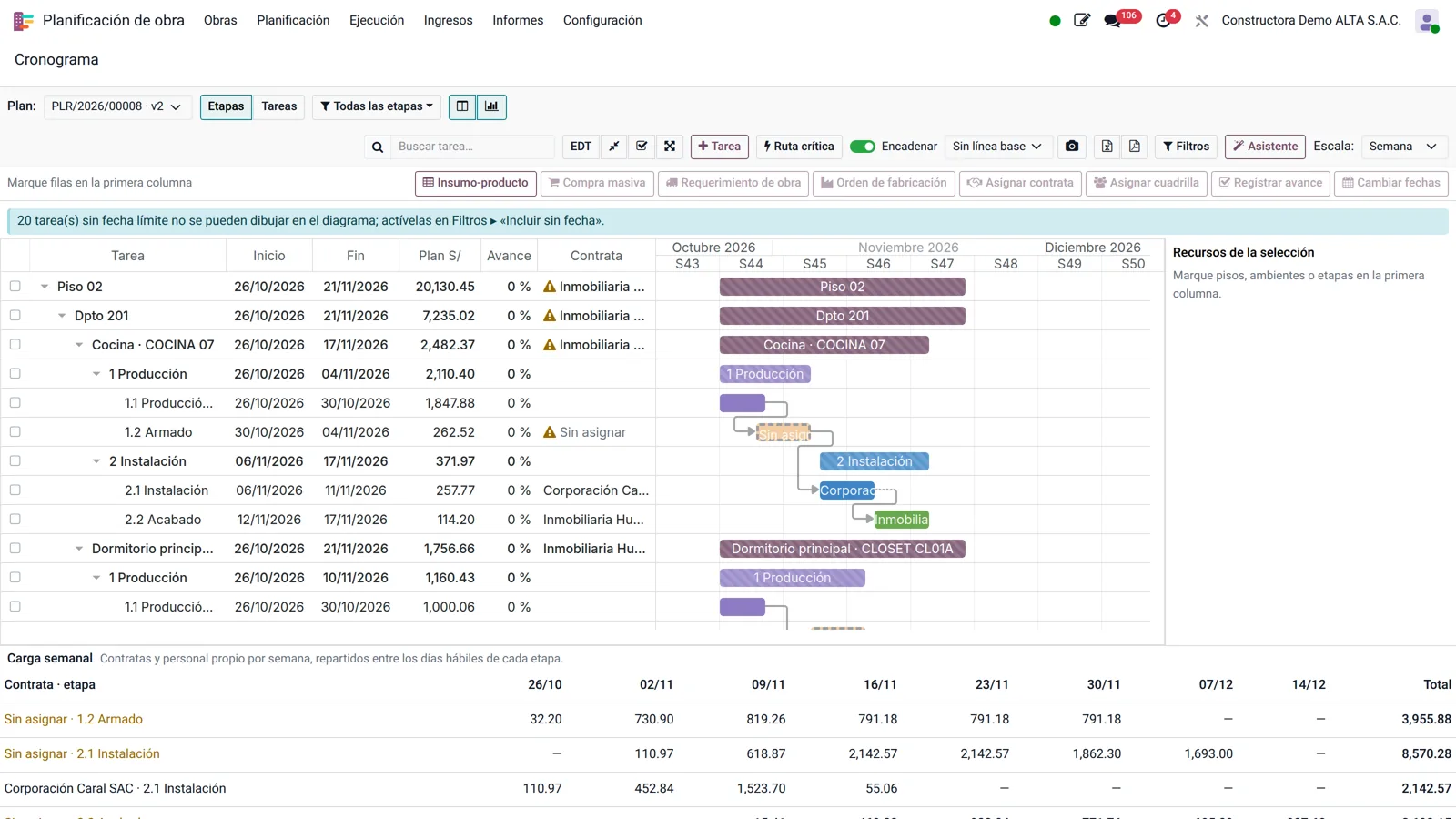Take a snapshot with the camera icon
This screenshot has width=1456, height=819.
(x=1072, y=147)
